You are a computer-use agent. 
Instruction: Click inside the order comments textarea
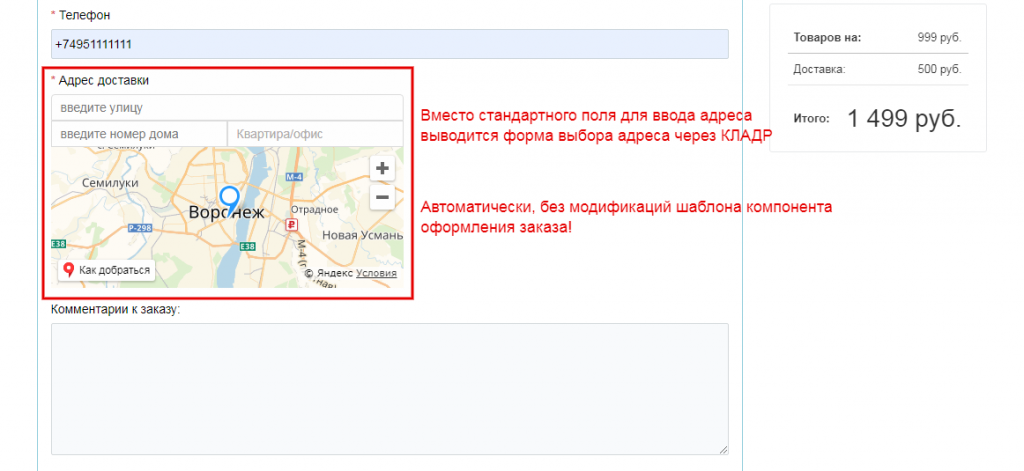tap(389, 389)
